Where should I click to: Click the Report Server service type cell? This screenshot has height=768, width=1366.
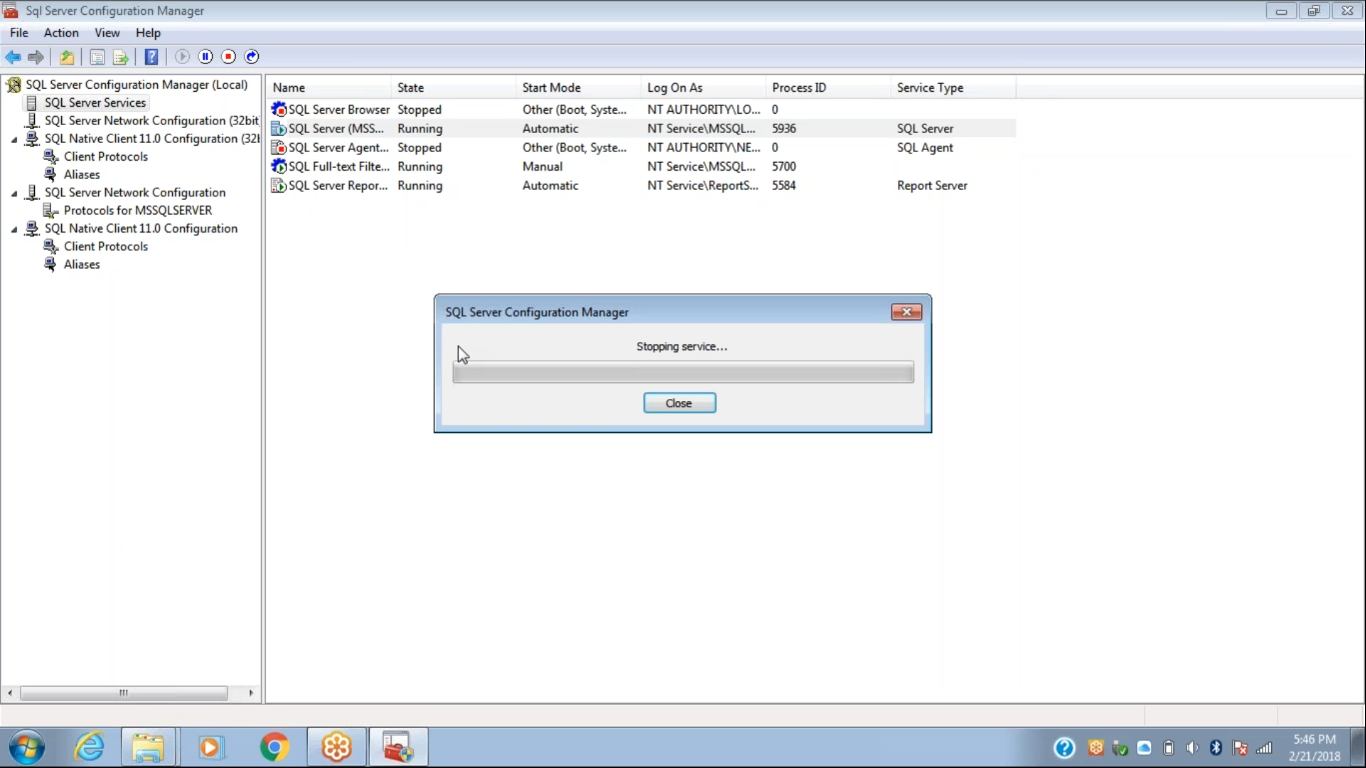coord(932,186)
